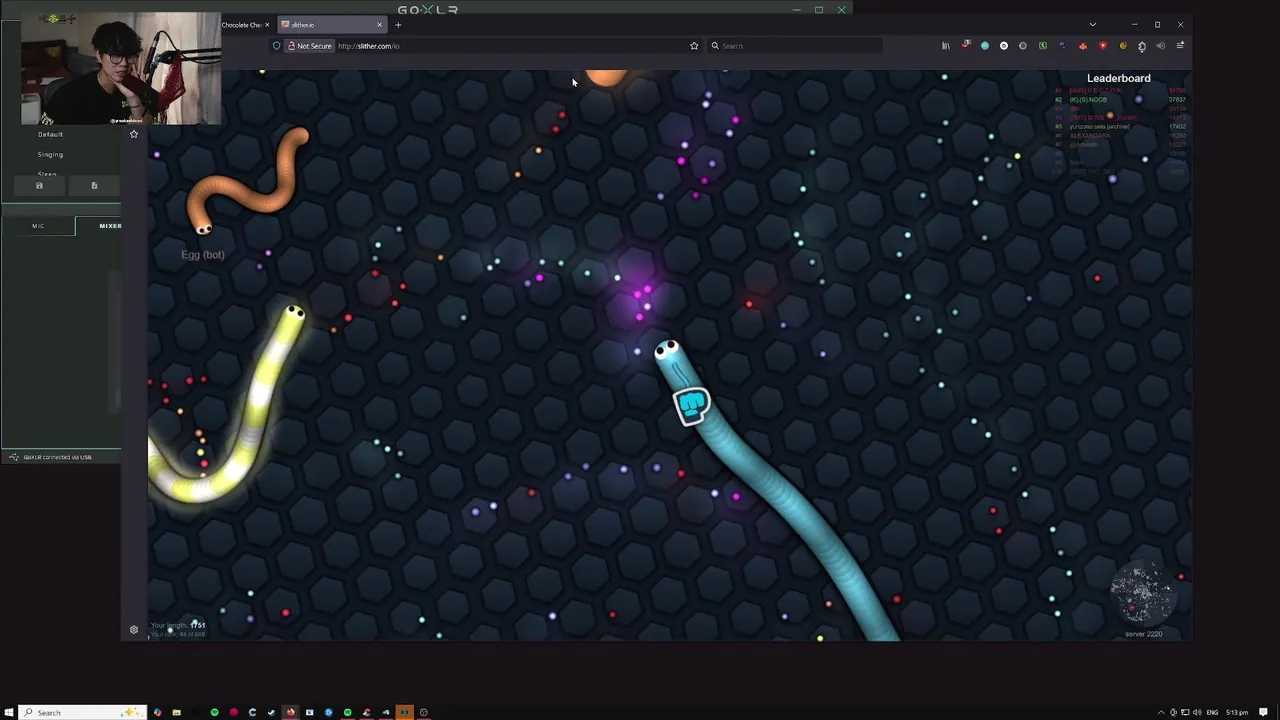
Task: Click the GoXLR new profile file icon
Action: 94,186
